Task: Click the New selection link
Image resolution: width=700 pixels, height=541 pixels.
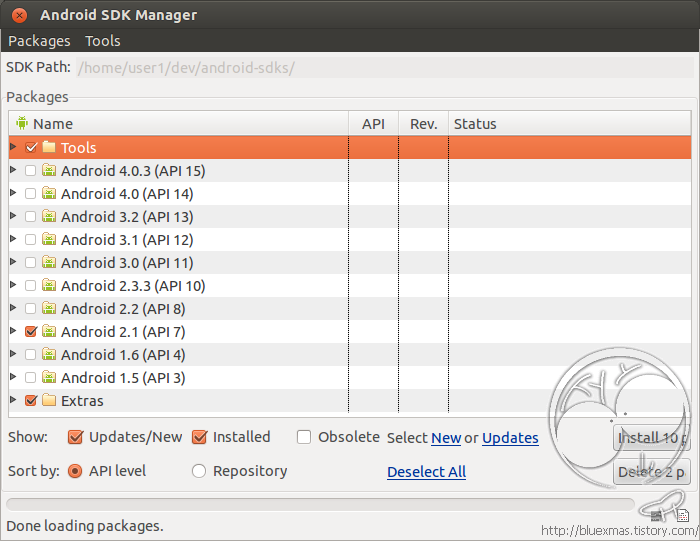Action: 446,438
